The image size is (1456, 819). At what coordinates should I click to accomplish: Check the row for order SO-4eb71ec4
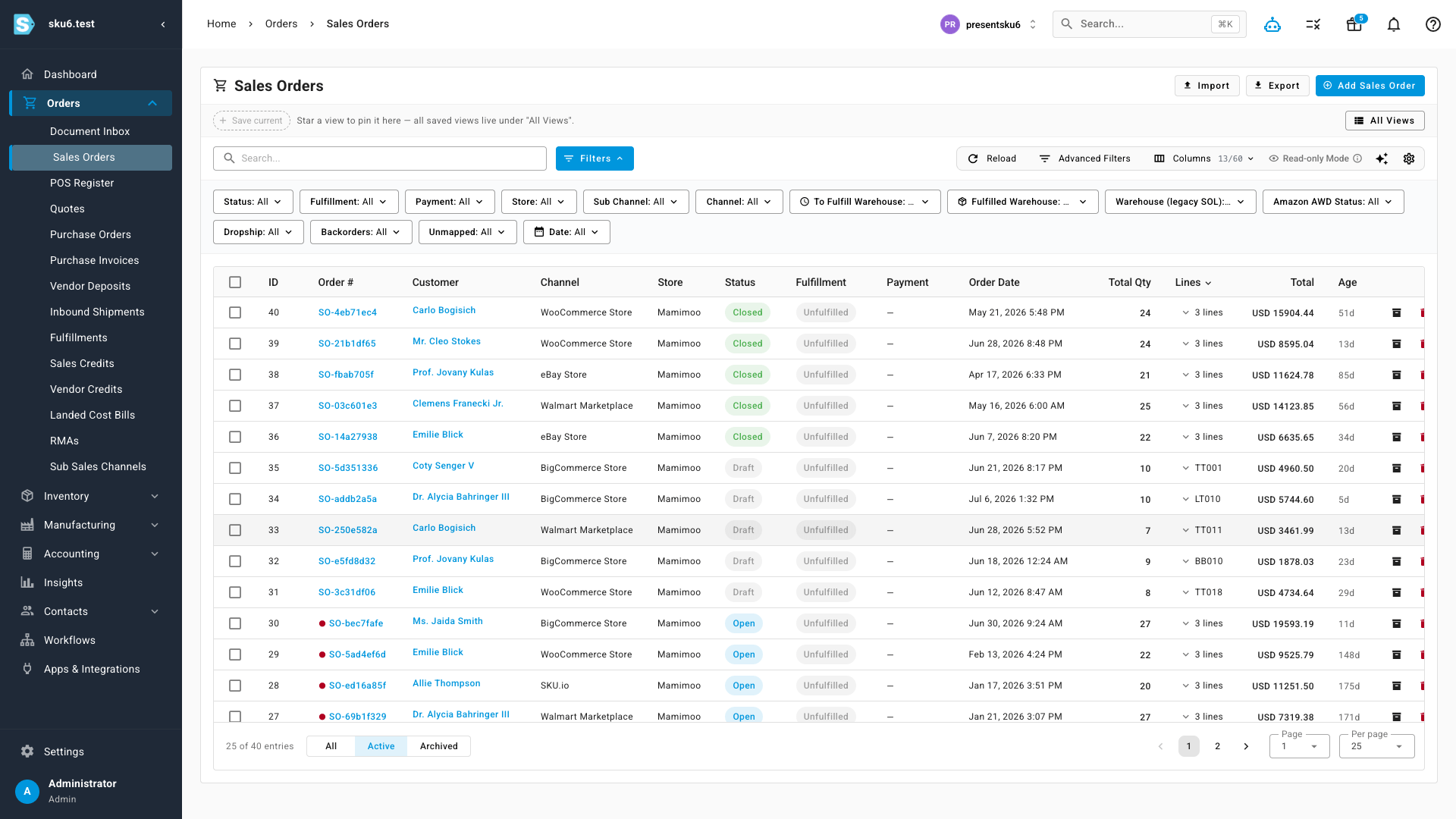pos(235,312)
